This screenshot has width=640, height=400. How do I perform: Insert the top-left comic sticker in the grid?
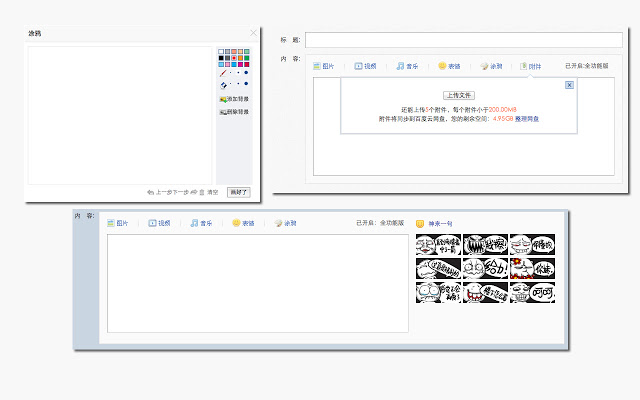pyautogui.click(x=438, y=244)
